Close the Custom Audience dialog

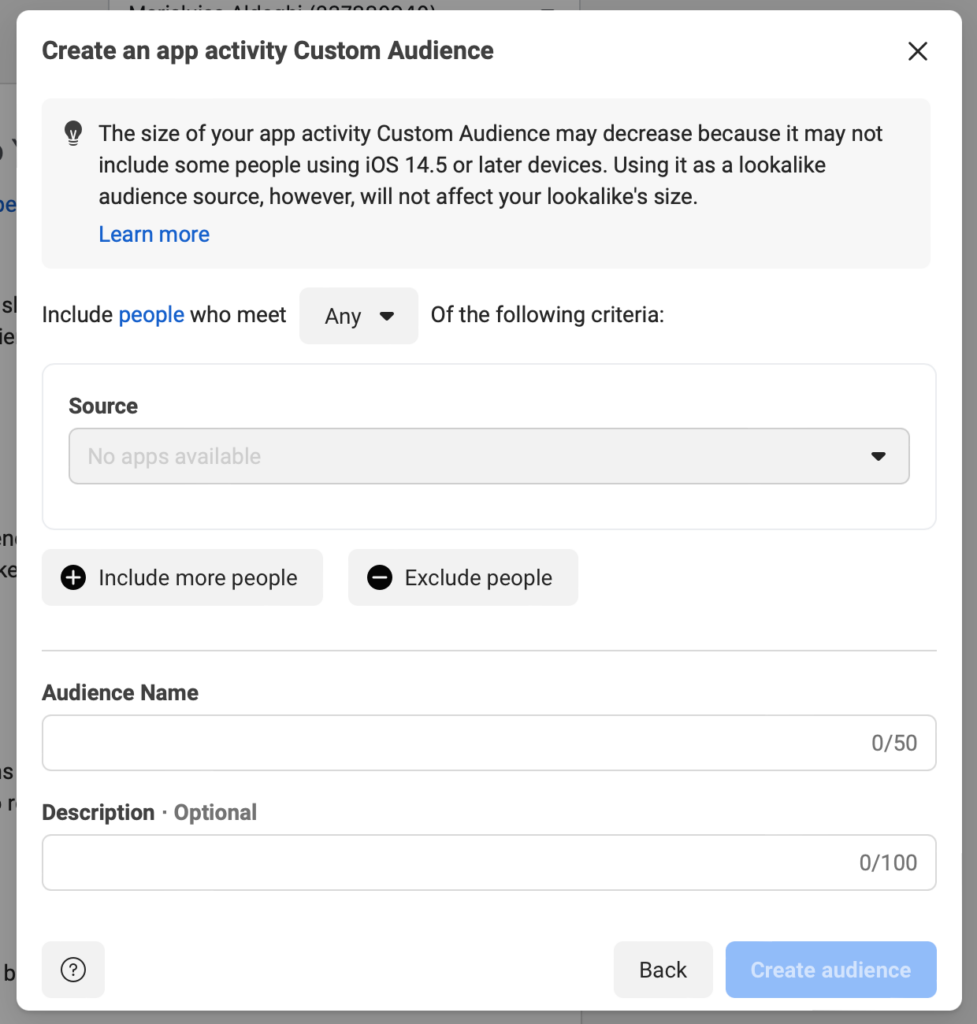(917, 52)
